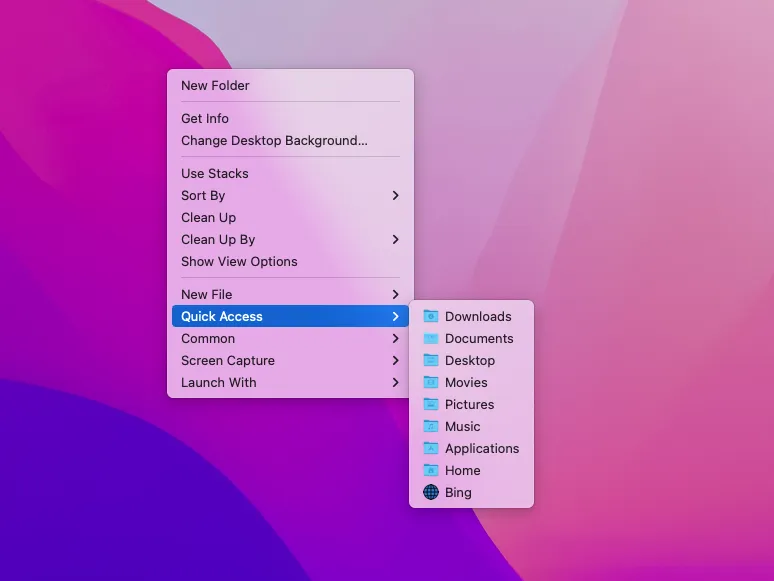Expand the Sort By submenu arrow

pos(395,195)
